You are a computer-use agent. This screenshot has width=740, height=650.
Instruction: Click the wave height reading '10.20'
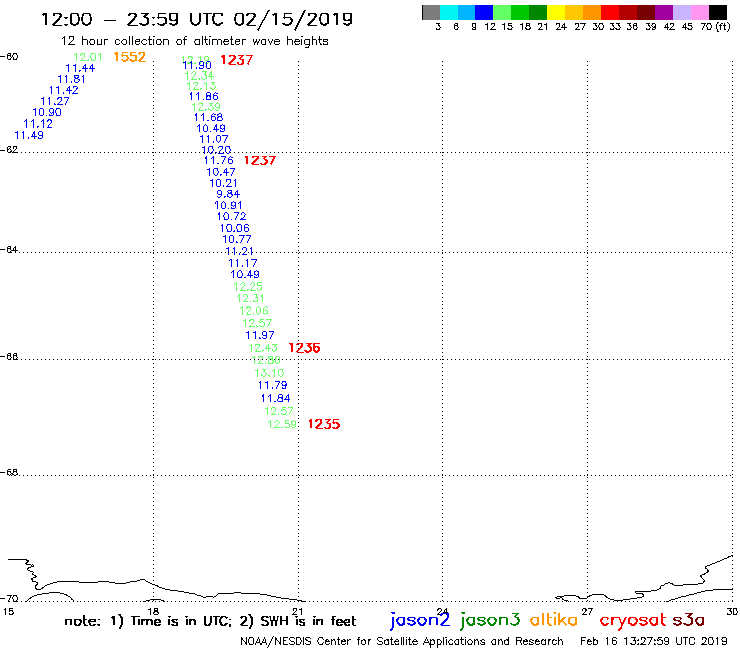tap(216, 150)
